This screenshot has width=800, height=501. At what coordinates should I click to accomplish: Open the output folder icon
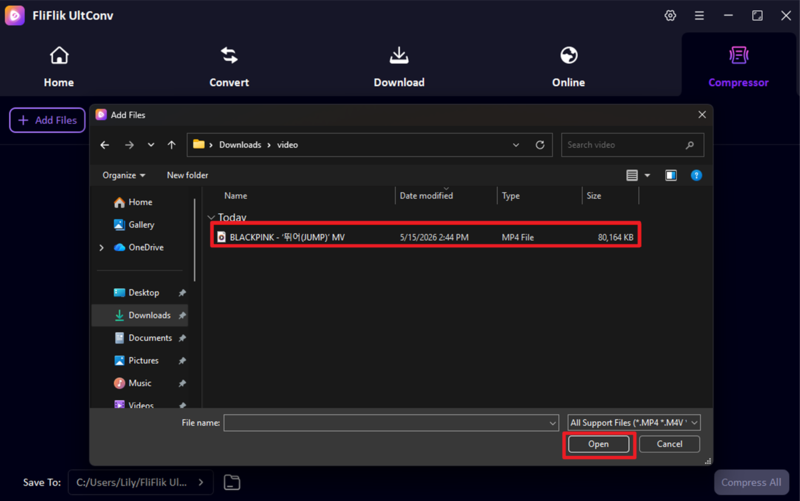[232, 483]
